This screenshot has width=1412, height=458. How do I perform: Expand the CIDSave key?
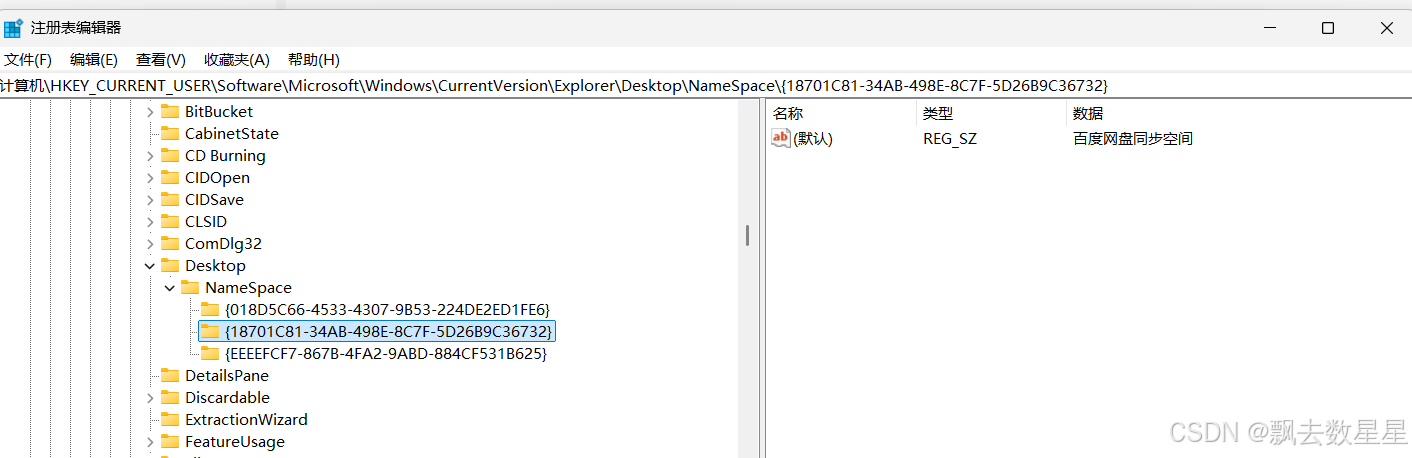pyautogui.click(x=150, y=200)
